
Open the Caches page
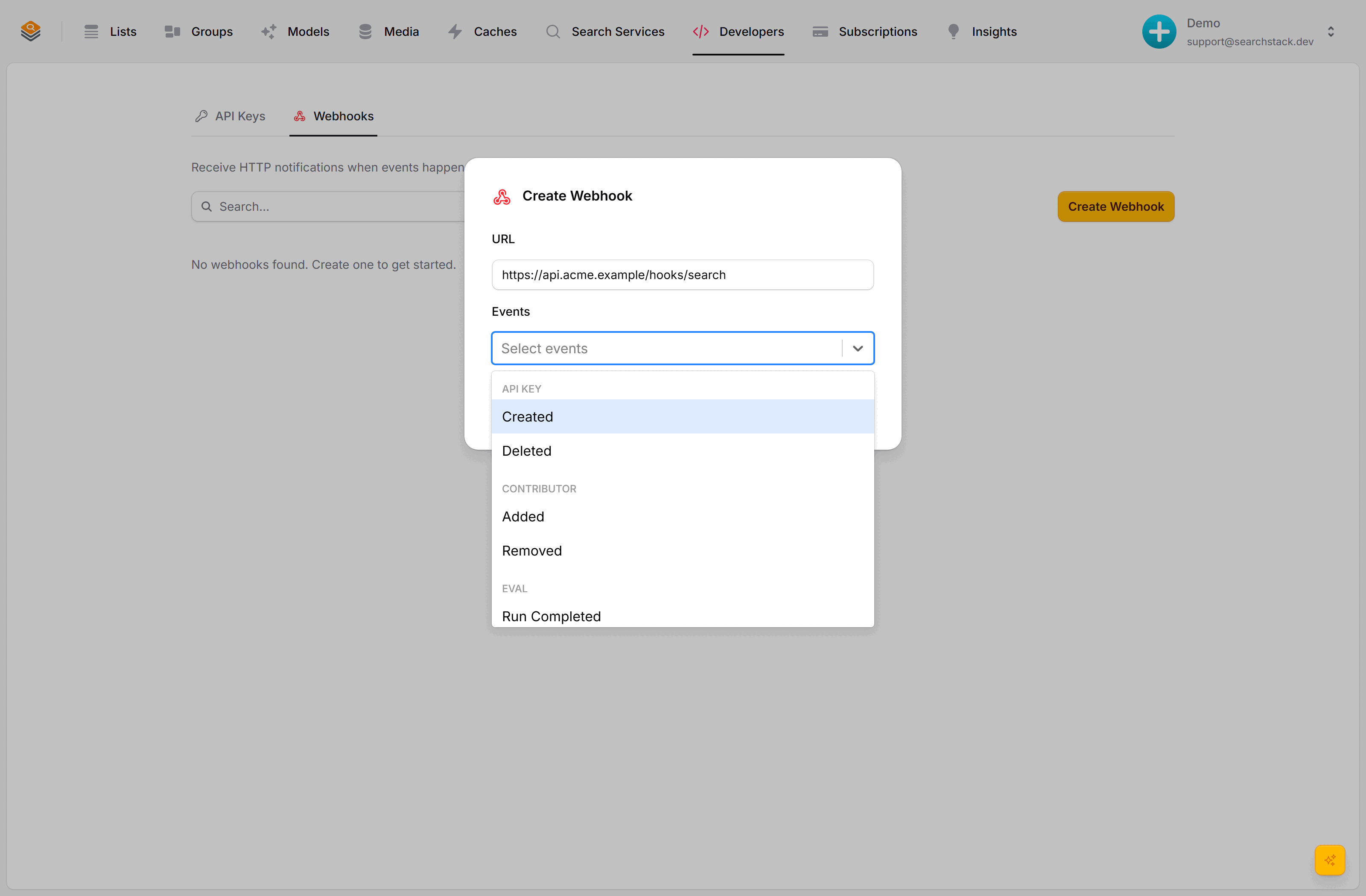(482, 32)
